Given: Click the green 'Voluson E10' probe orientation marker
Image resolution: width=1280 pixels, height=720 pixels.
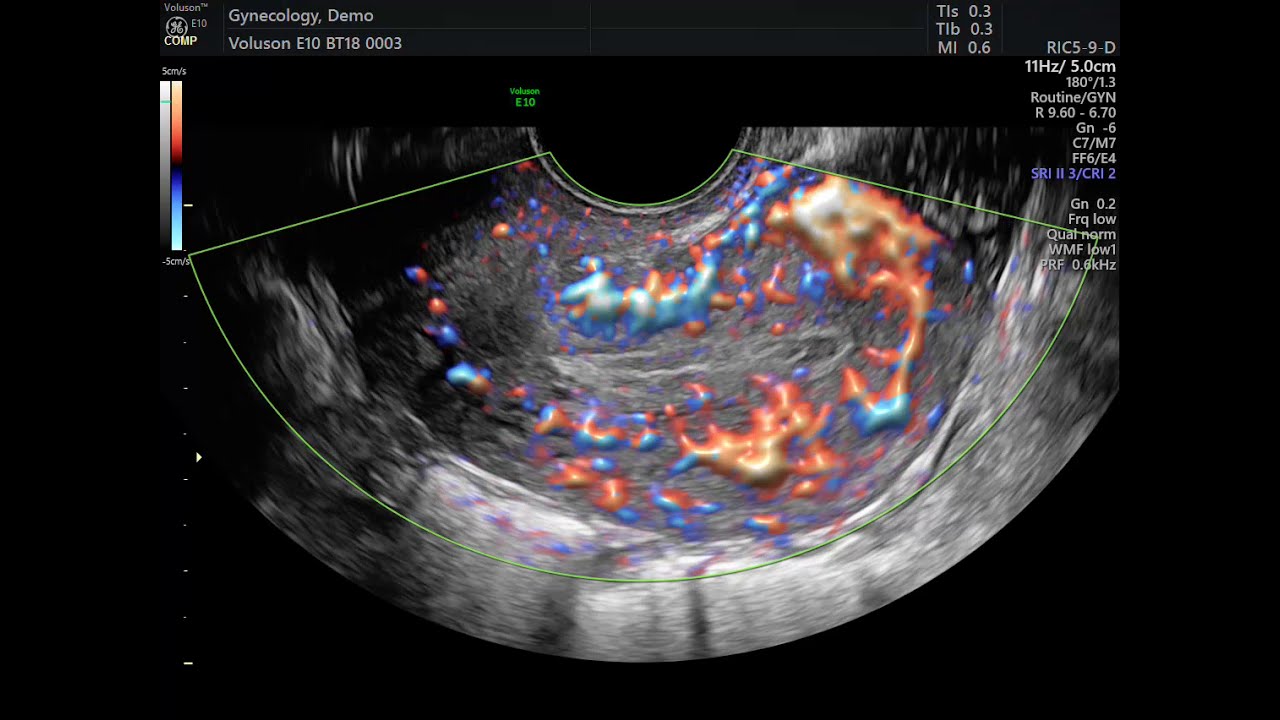Looking at the screenshot, I should click(525, 97).
